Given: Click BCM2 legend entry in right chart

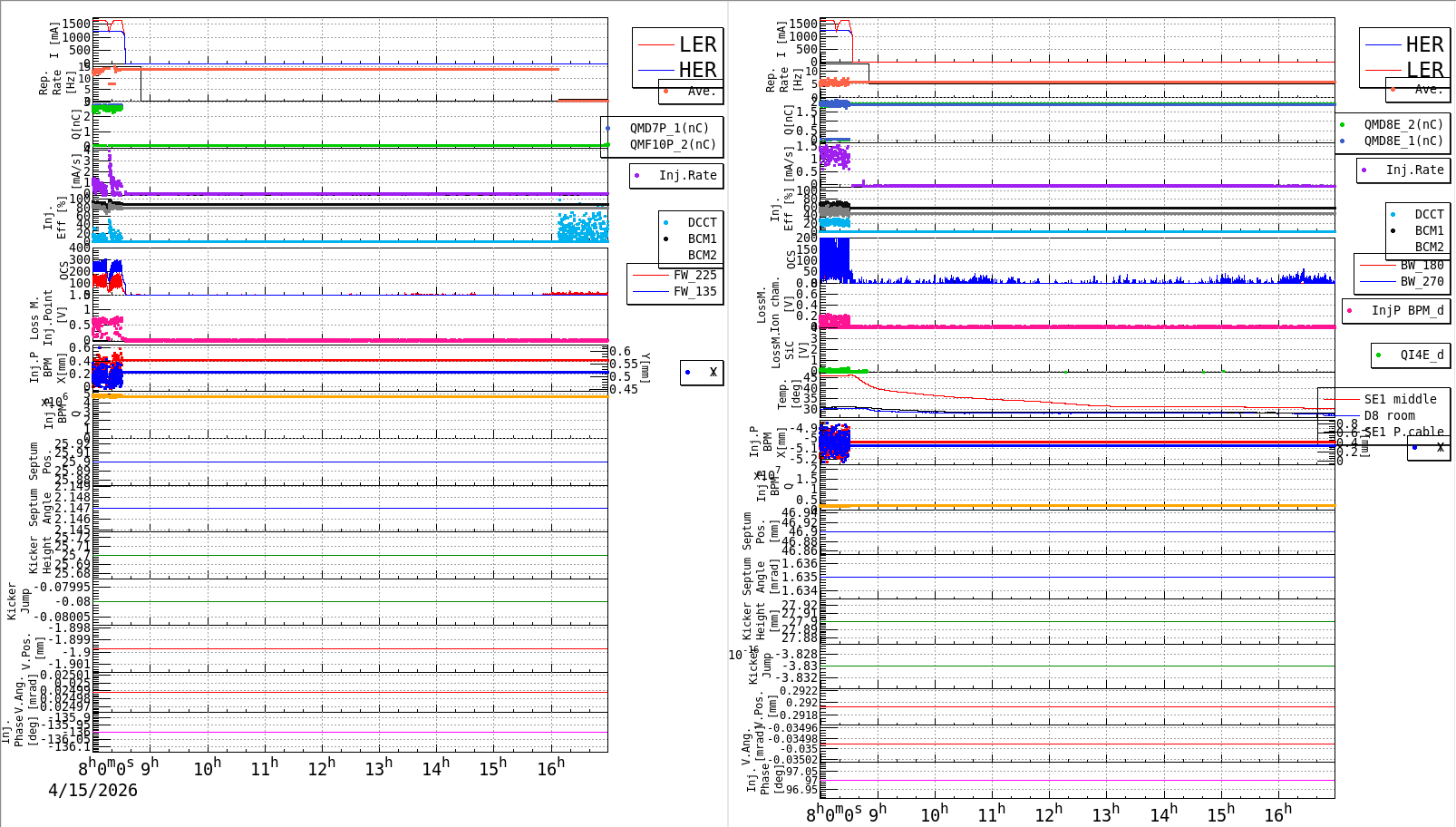Looking at the screenshot, I should tap(1429, 247).
